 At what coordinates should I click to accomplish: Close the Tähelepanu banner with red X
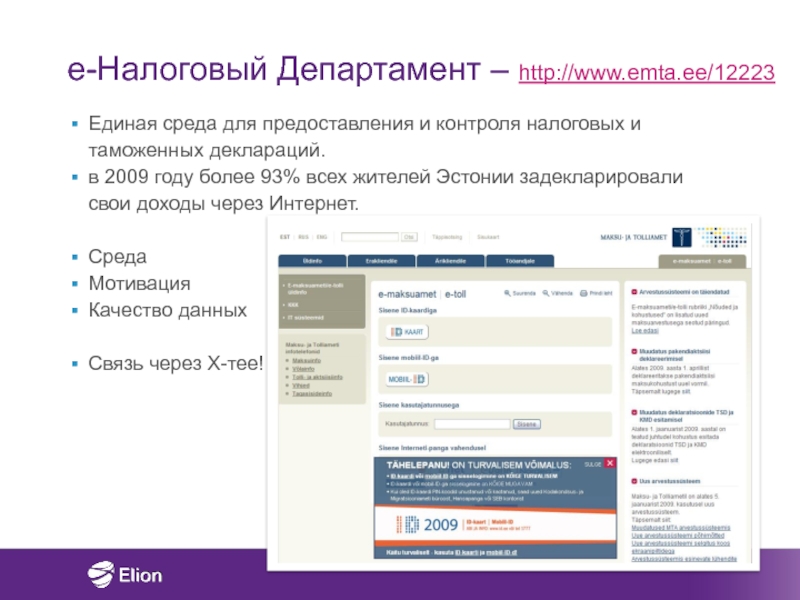tap(610, 463)
